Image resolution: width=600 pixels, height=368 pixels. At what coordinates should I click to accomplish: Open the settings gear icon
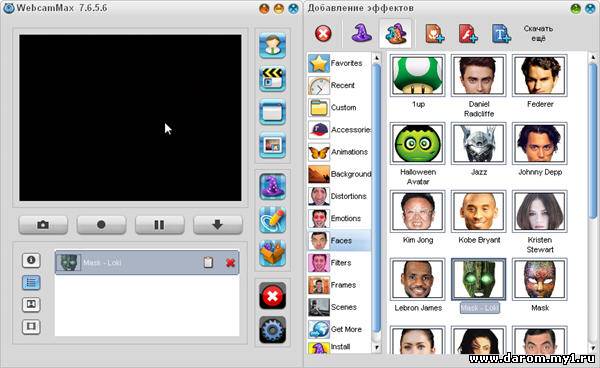[272, 329]
